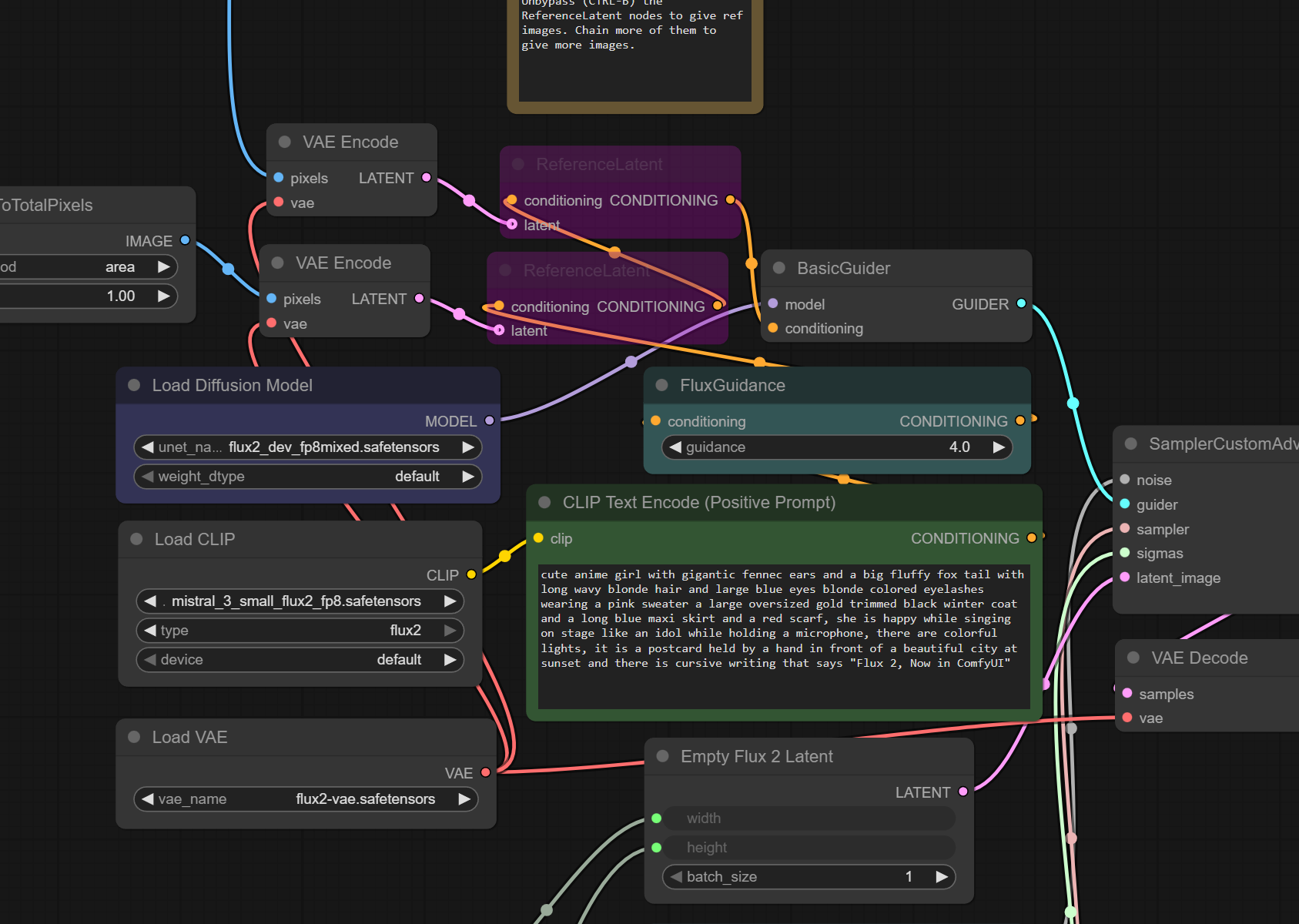Viewport: 1299px width, 924px height.
Task: Click the GUIDER output port on BasicGuider
Action: [1021, 303]
